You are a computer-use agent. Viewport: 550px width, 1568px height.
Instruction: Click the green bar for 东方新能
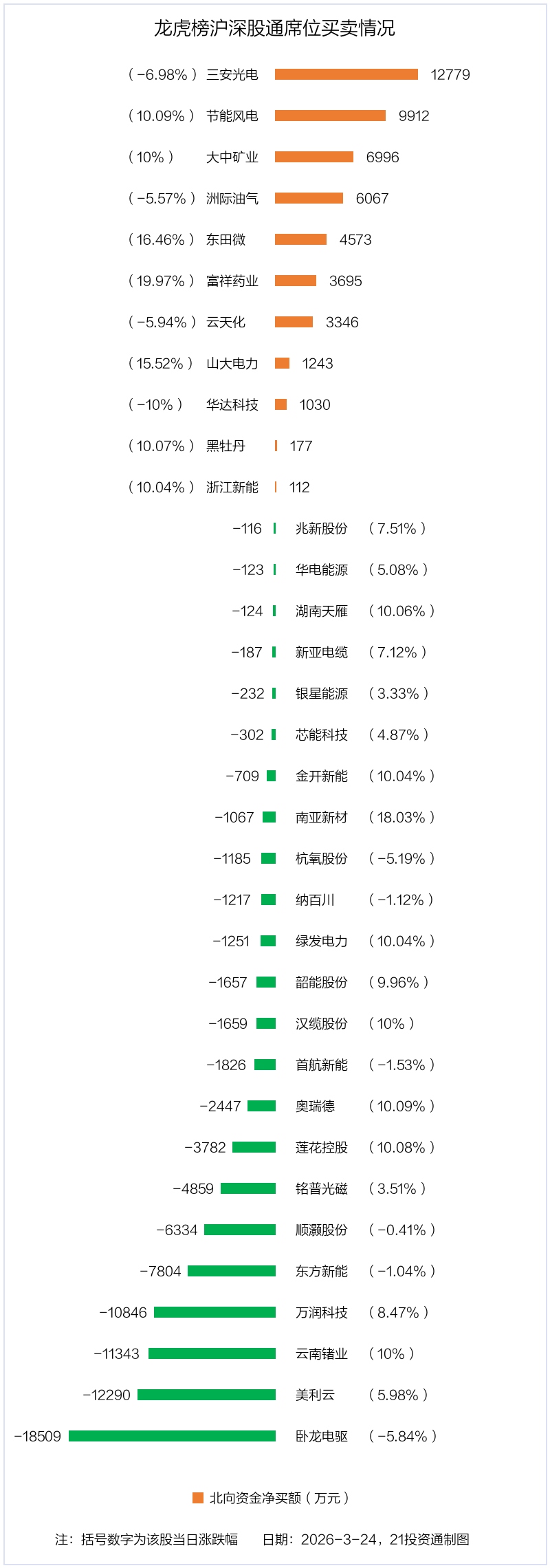[x=232, y=1271]
